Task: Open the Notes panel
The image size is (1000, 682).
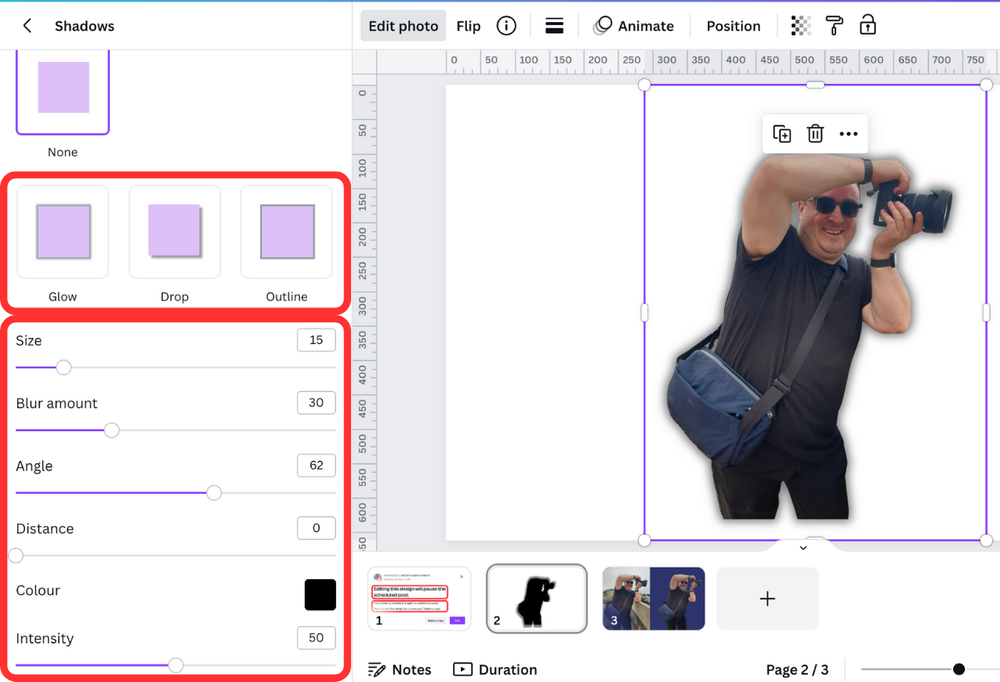Action: 399,669
